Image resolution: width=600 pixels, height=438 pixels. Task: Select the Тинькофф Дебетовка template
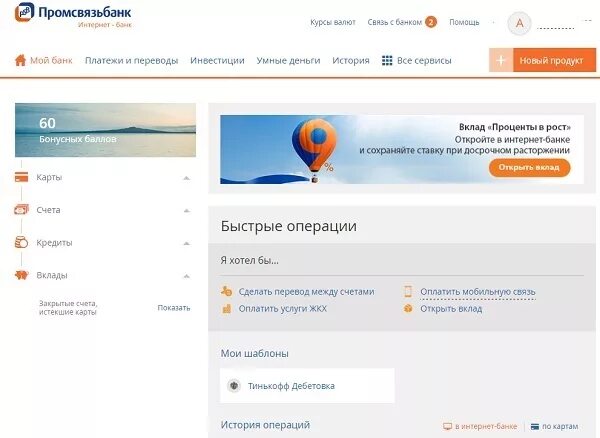[307, 386]
